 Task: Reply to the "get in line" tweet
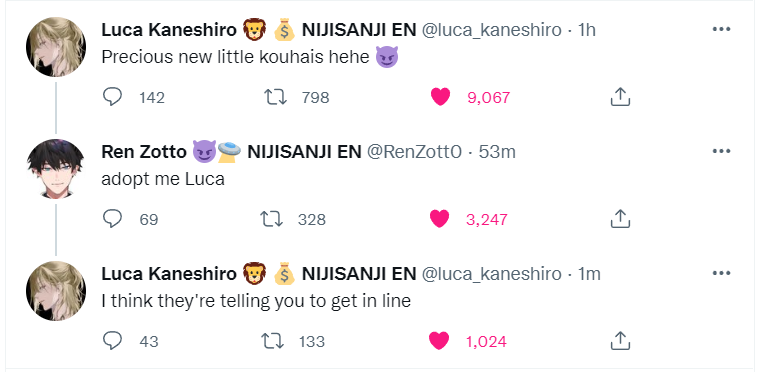click(113, 341)
